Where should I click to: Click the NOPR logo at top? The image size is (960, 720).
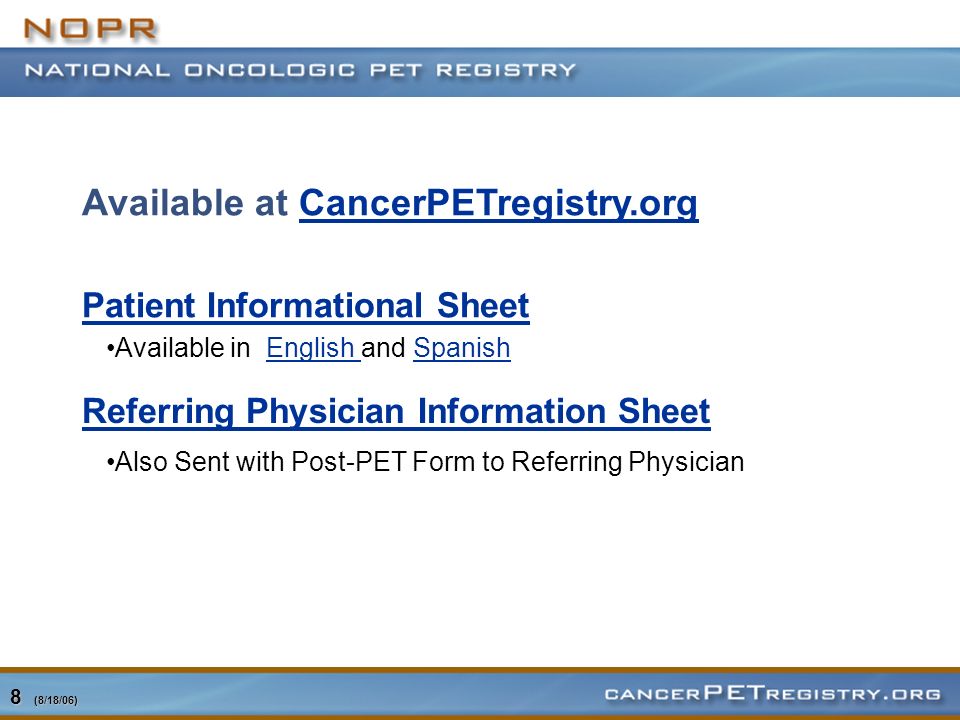pos(90,29)
